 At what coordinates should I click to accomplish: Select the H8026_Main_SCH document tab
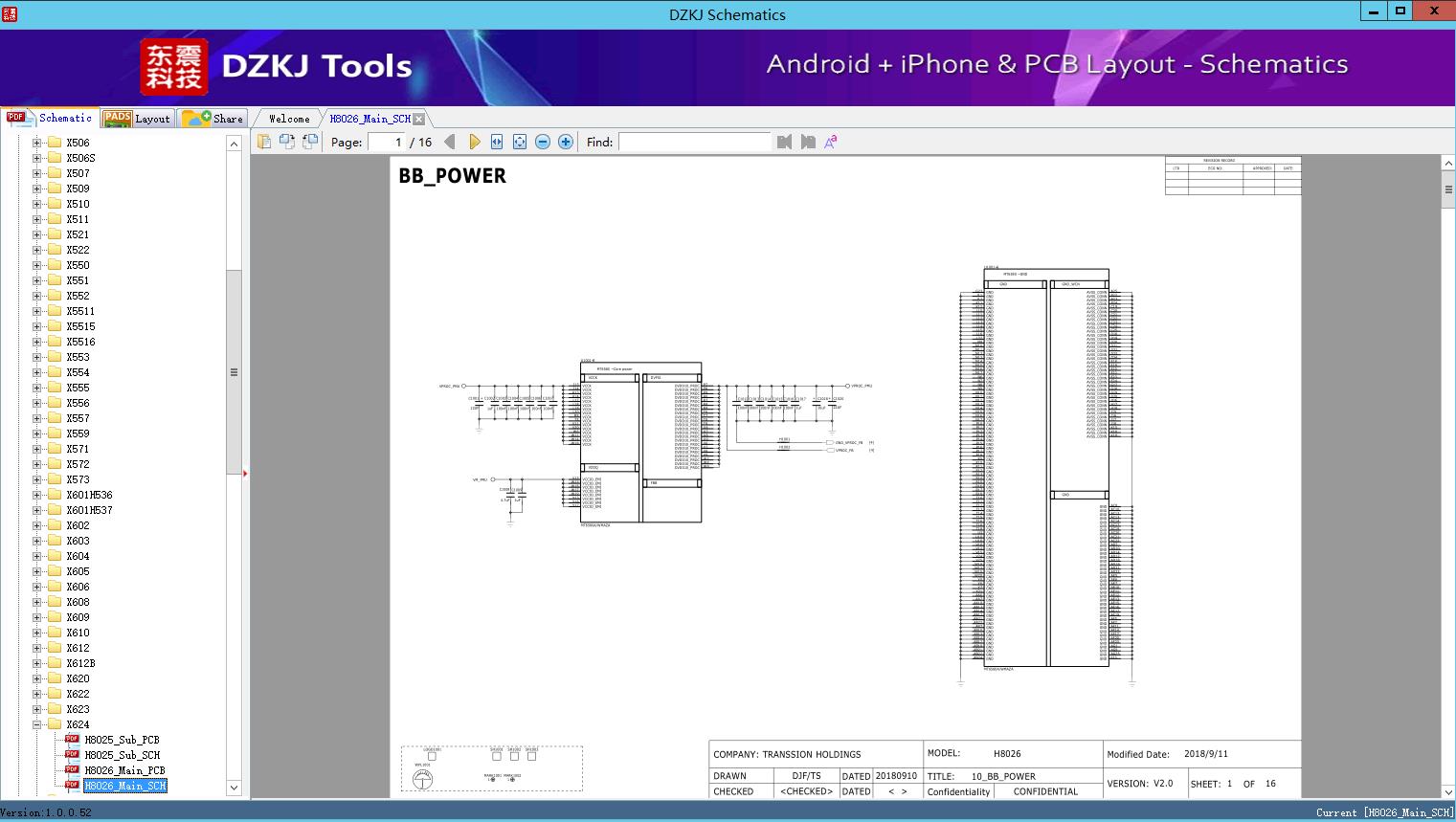pos(370,119)
